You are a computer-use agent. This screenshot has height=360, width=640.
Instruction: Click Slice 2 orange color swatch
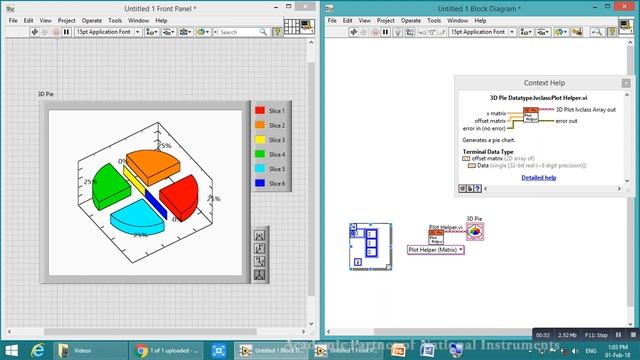click(x=260, y=125)
